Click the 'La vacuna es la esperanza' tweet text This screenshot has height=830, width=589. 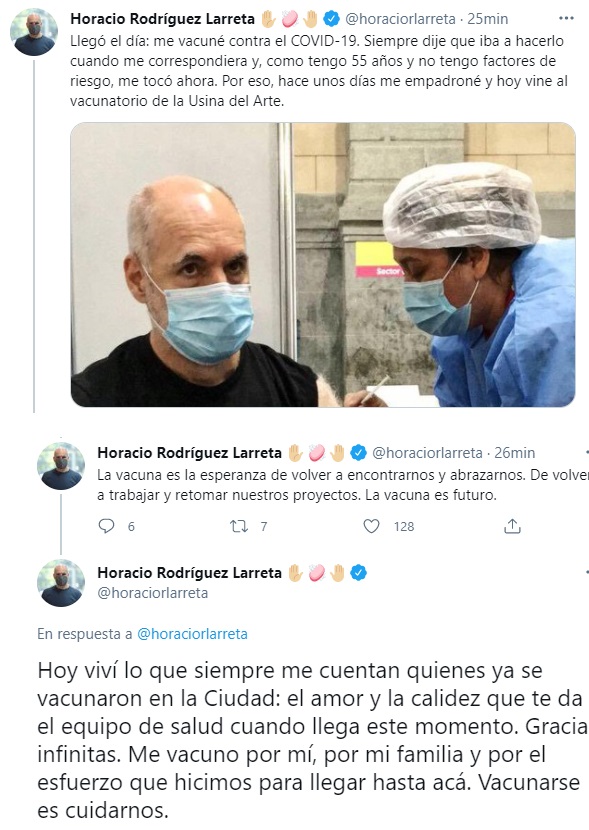click(343, 485)
